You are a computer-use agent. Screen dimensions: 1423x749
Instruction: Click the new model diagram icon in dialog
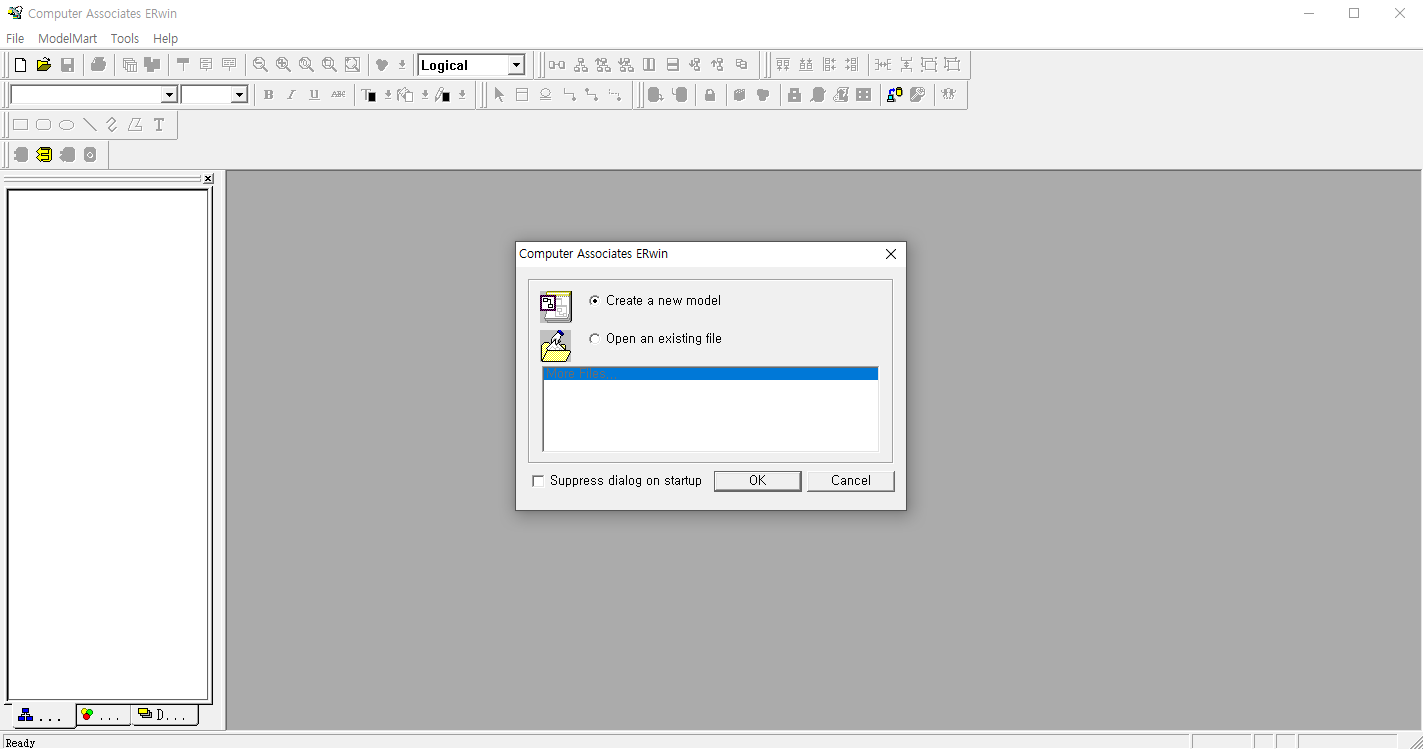click(x=556, y=306)
